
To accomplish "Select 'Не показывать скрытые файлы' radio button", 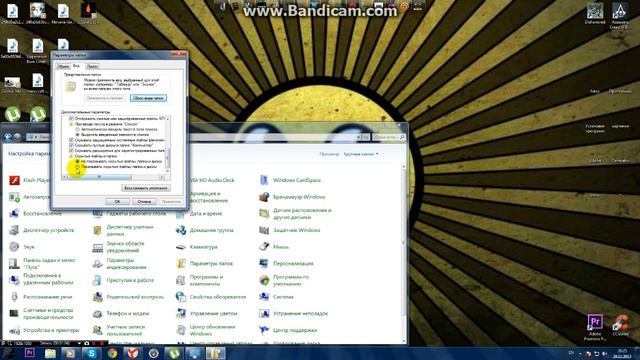I will click(78, 161).
